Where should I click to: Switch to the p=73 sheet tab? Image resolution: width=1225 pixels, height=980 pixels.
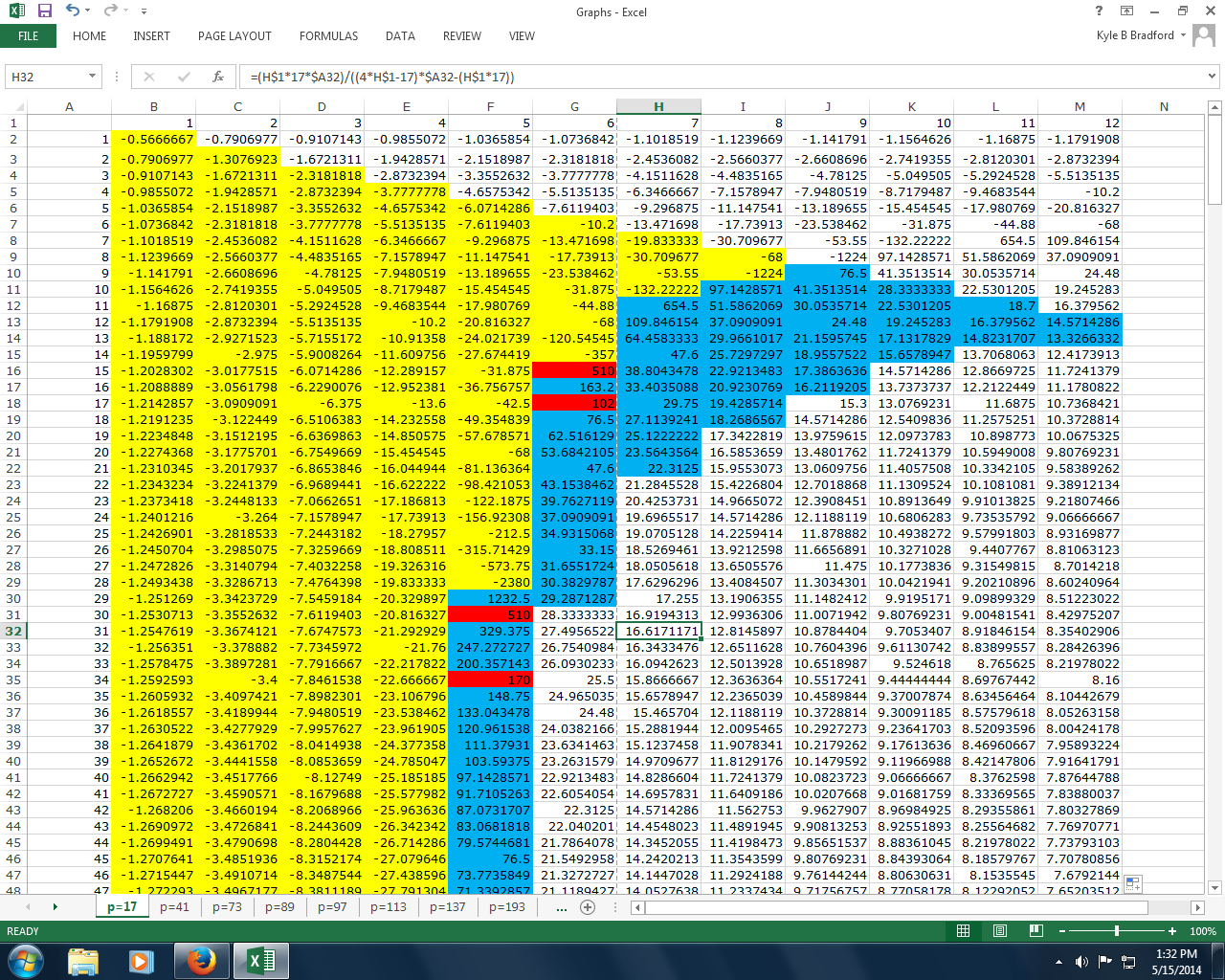coord(228,906)
